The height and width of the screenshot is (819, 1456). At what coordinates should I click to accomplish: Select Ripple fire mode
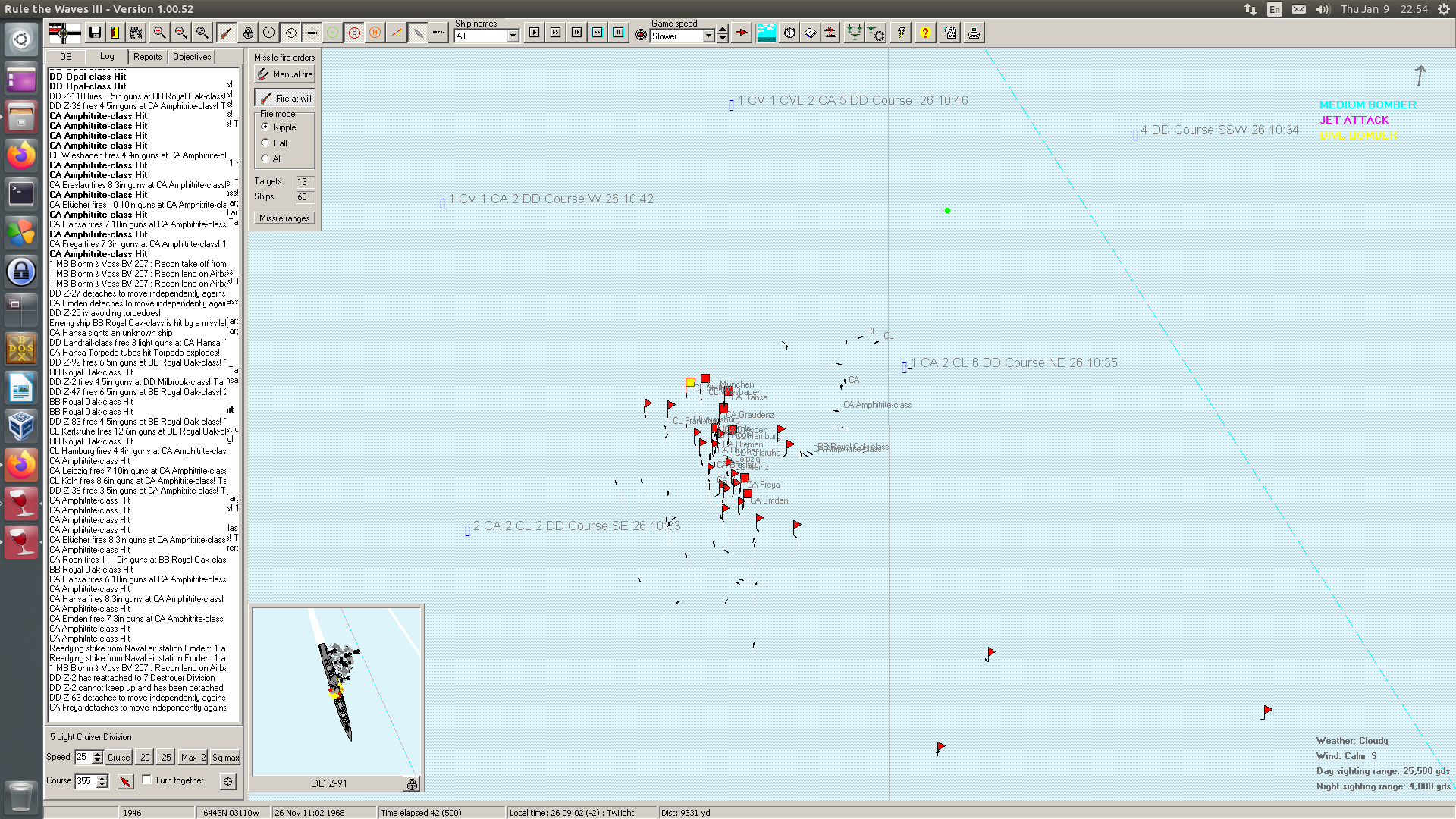click(265, 127)
